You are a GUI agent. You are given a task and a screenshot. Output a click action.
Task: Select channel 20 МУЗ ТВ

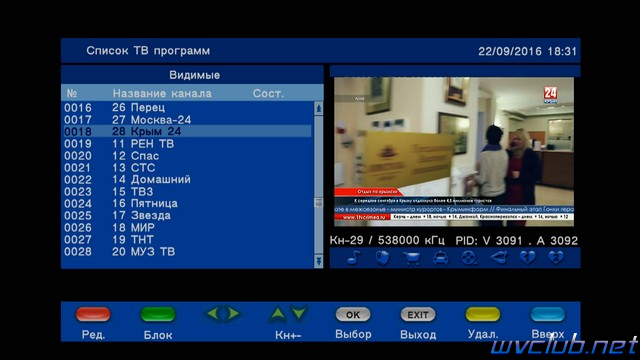(186, 251)
